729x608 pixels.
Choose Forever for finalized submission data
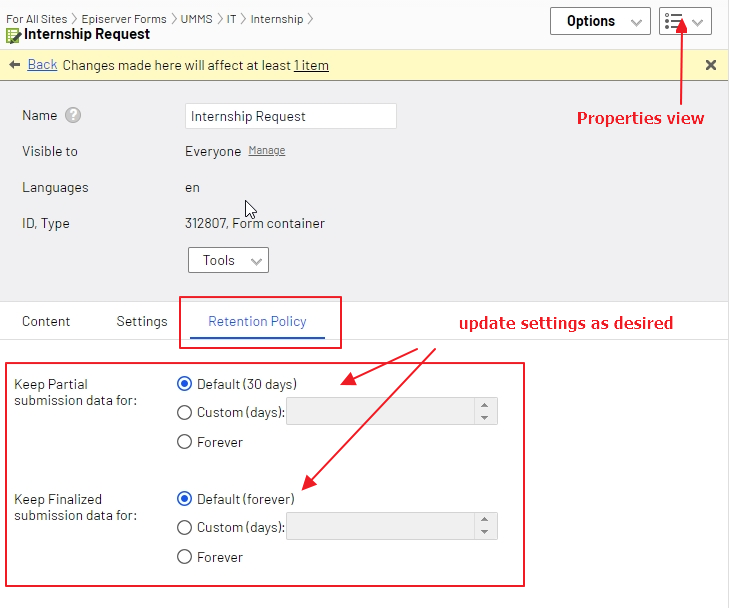[x=184, y=557]
